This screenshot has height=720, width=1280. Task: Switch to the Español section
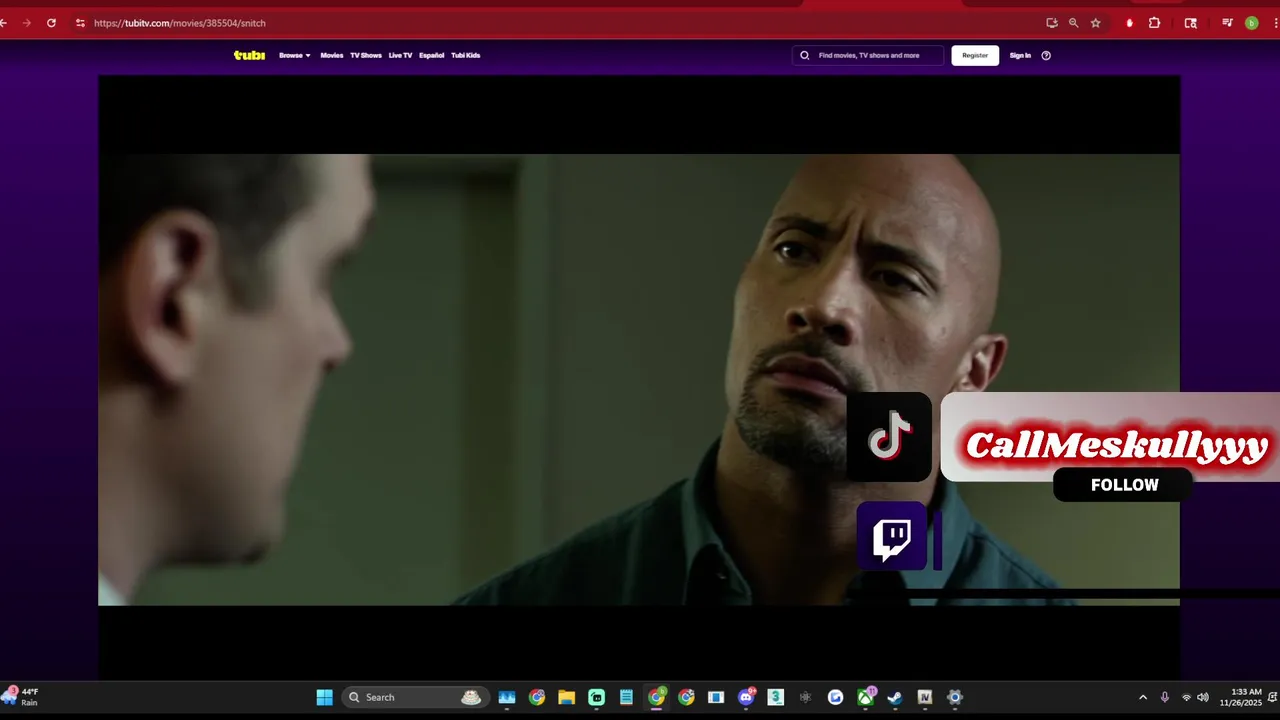coord(431,55)
